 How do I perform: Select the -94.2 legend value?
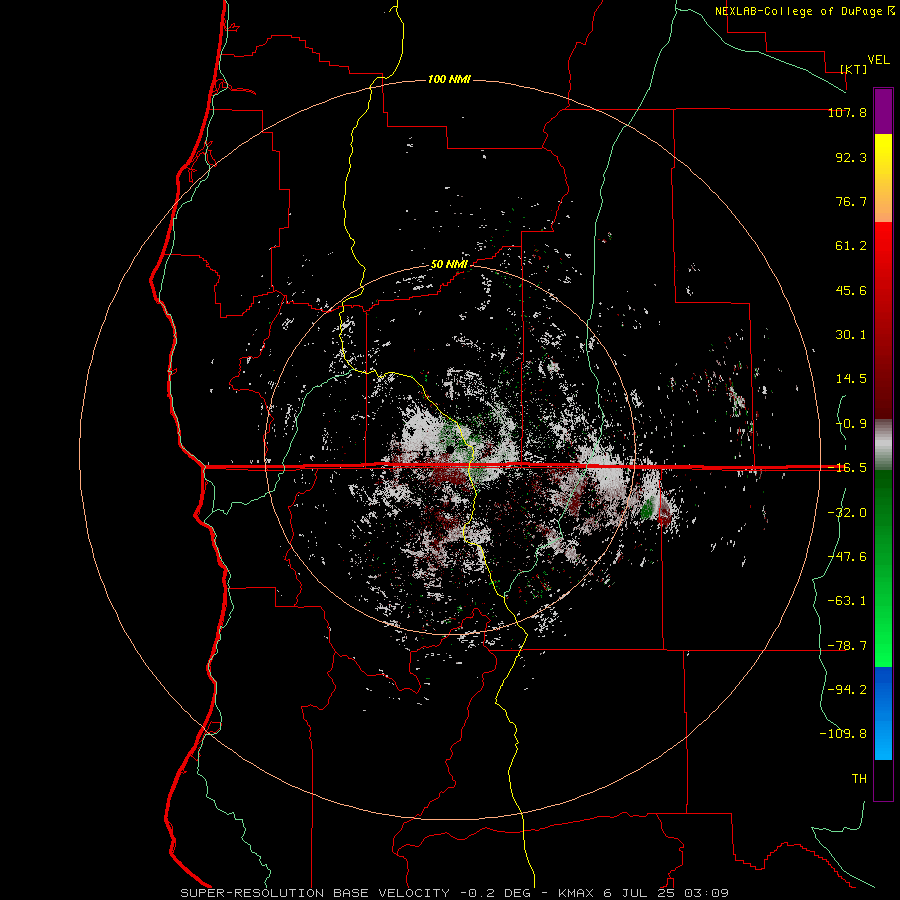[x=847, y=690]
